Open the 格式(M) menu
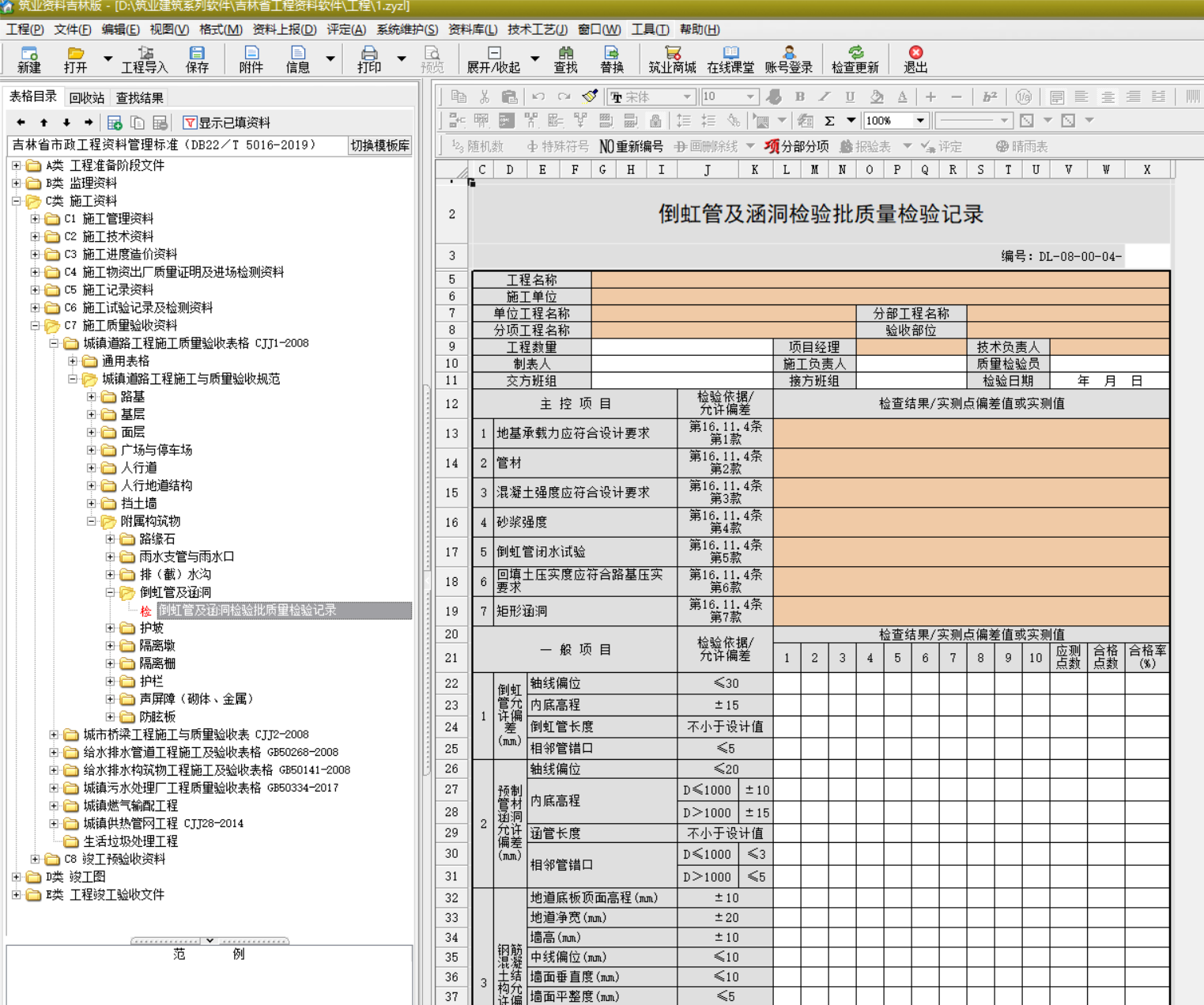Screen dimensions: 1204x1005 pos(221,29)
